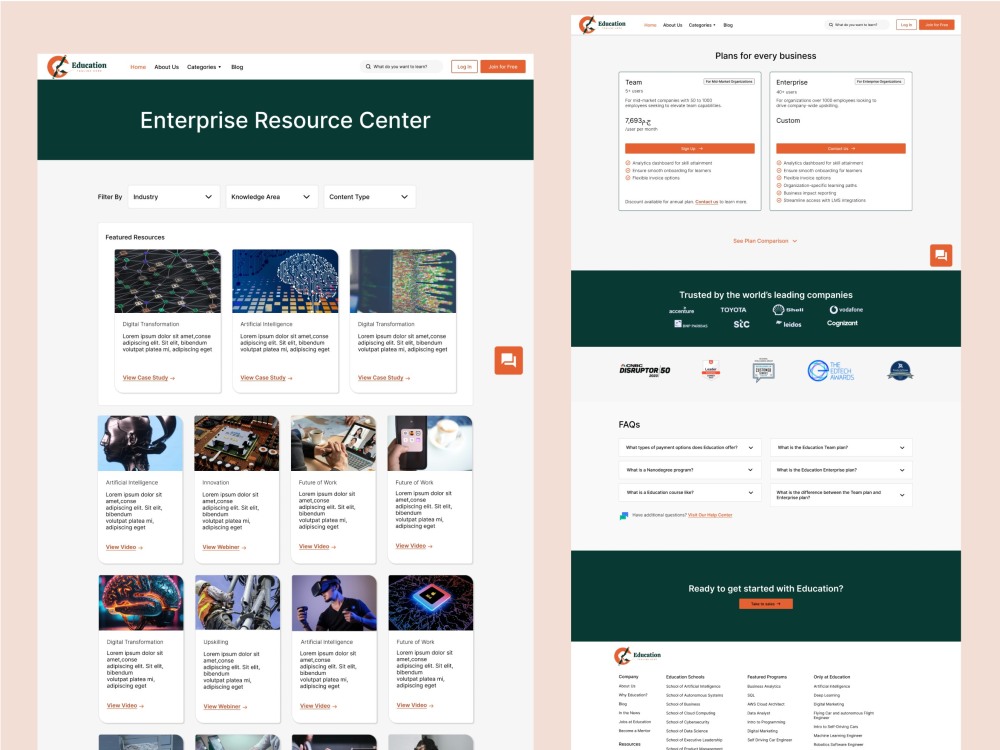Viewport: 1000px width, 750px height.
Task: Expand Categories menu in Resource Center header
Action: (204, 67)
